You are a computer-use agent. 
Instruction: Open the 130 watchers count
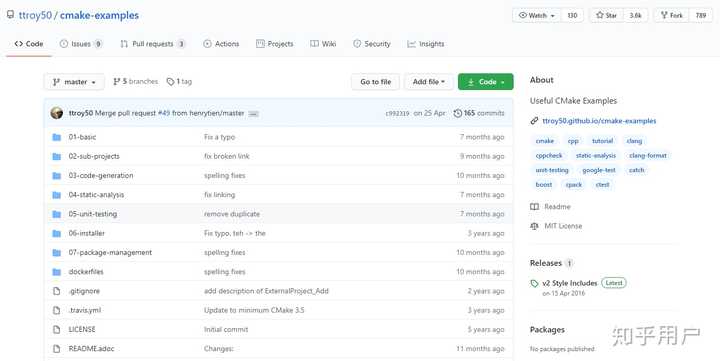573,15
